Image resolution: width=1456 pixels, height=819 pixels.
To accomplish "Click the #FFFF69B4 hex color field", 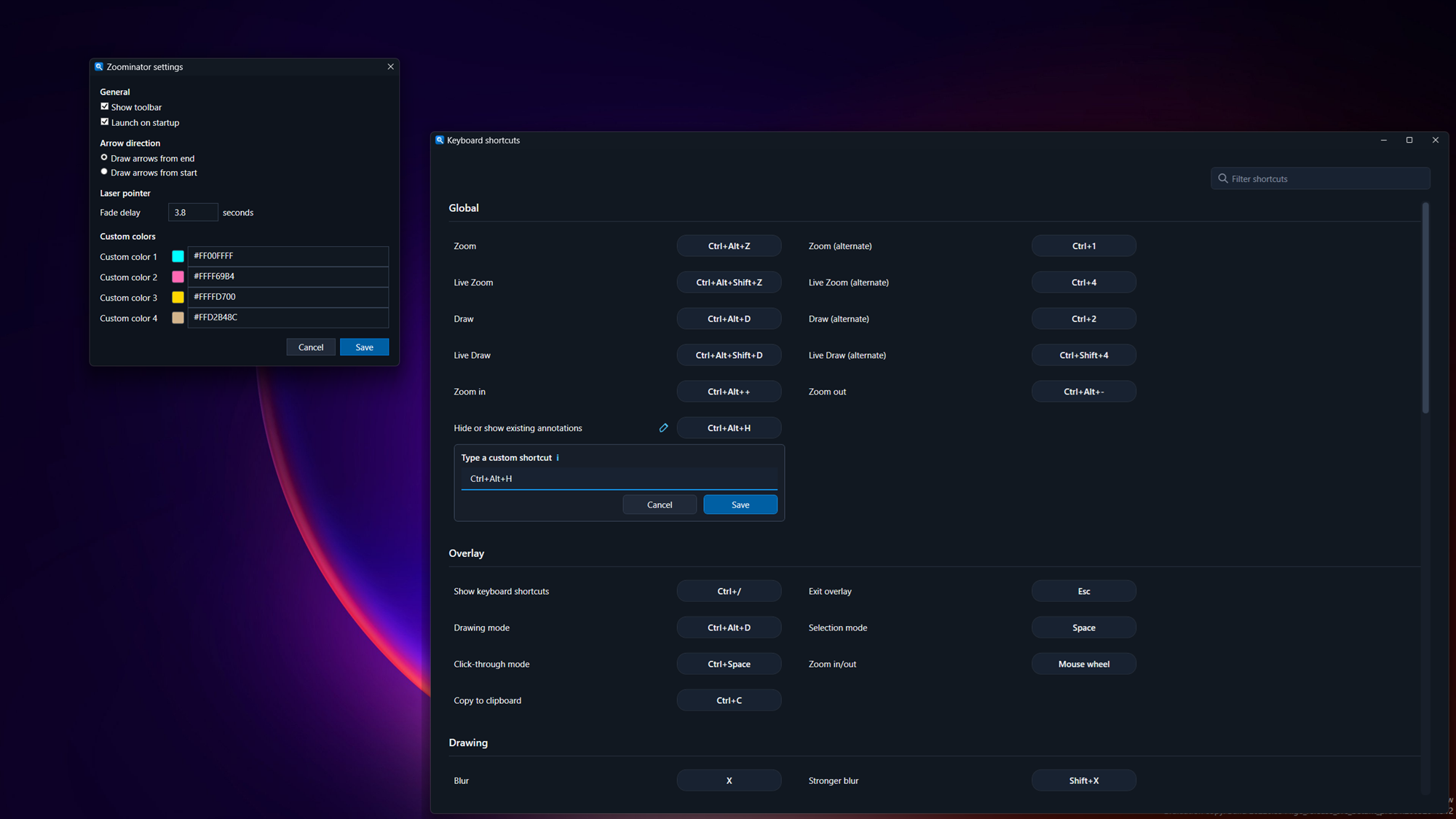I will click(x=288, y=277).
